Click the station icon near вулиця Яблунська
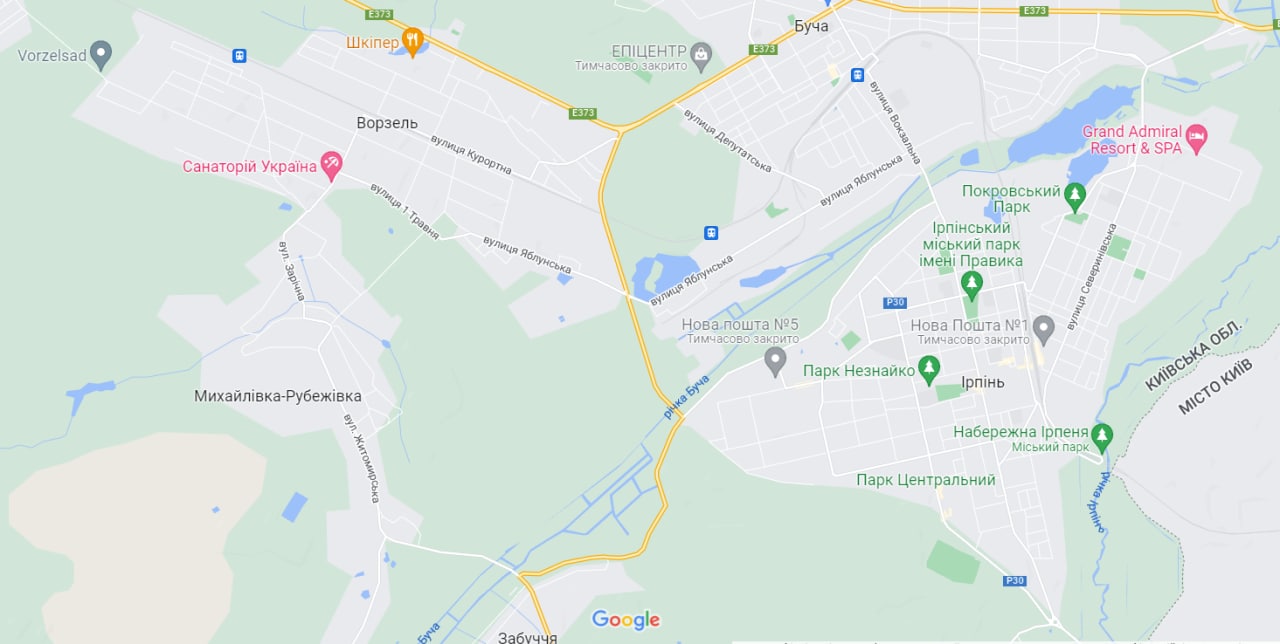The image size is (1280, 644). 711,233
